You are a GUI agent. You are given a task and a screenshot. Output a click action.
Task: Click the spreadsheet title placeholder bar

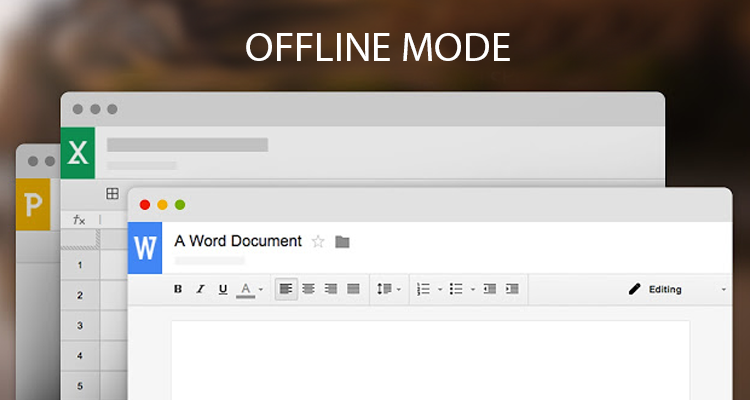coord(188,144)
